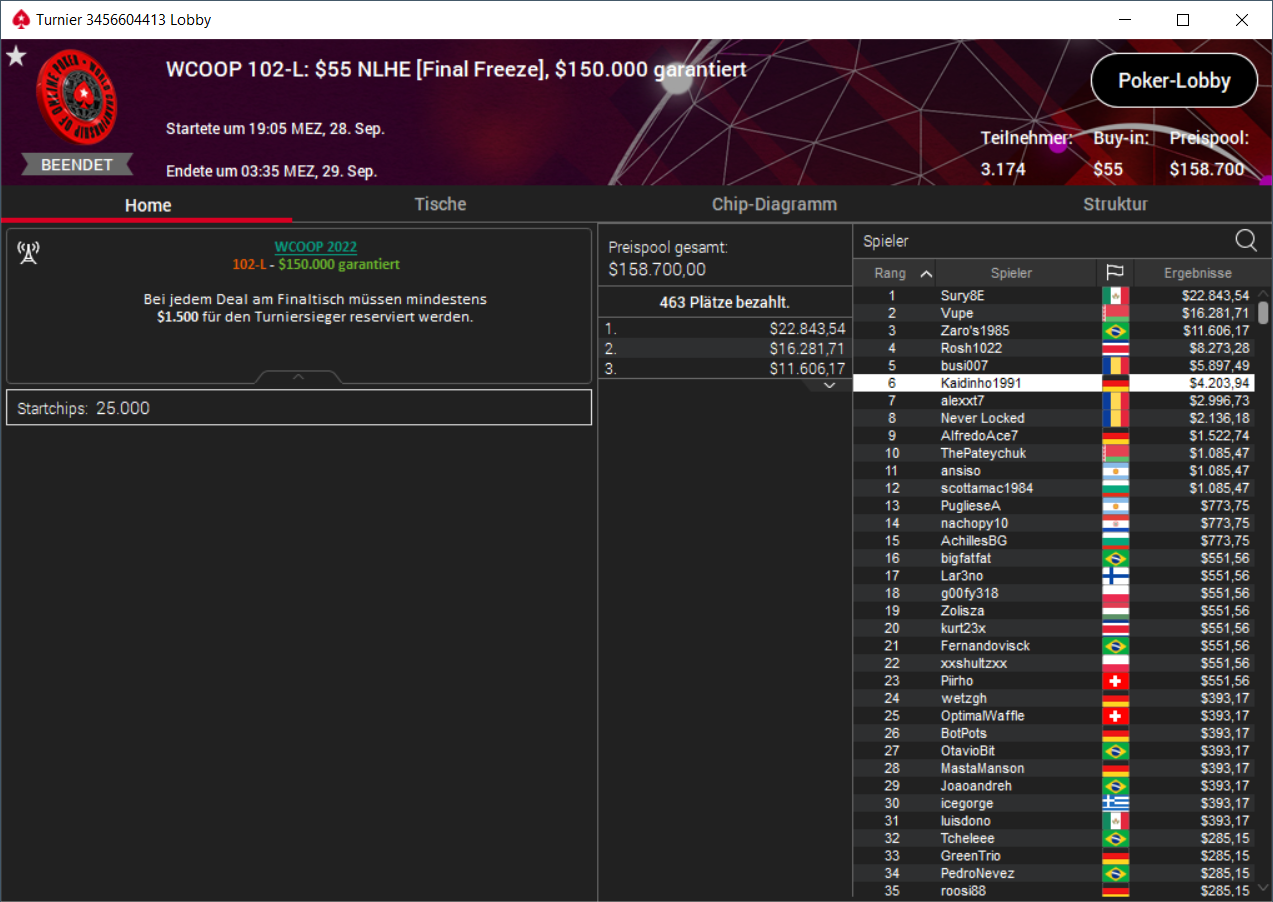Open the Chip-Diagramm tab
This screenshot has width=1273, height=902.
774,204
